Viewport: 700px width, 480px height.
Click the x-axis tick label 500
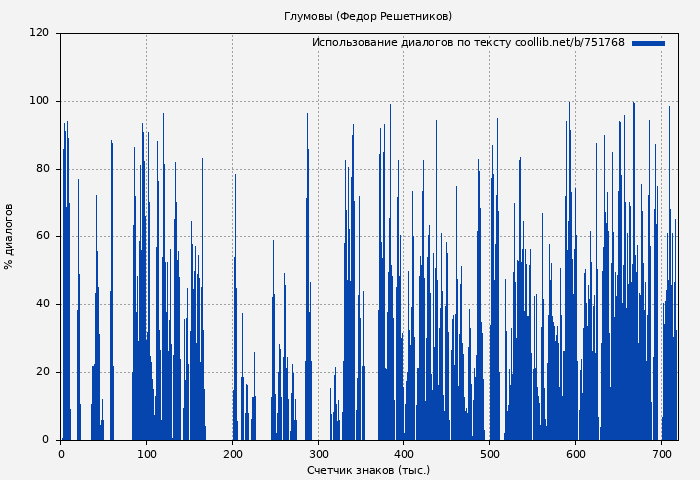coord(489,454)
